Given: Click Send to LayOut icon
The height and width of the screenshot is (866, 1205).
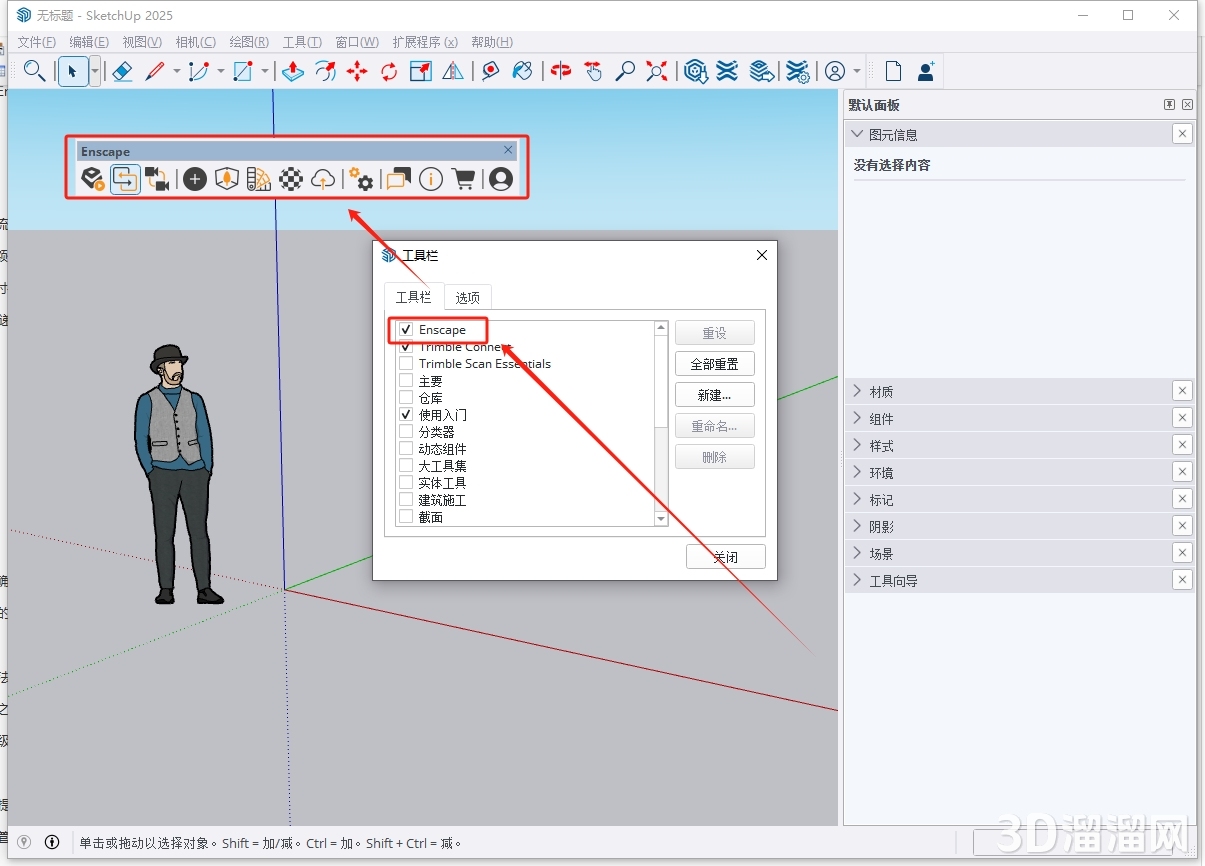Looking at the screenshot, I should click(762, 71).
